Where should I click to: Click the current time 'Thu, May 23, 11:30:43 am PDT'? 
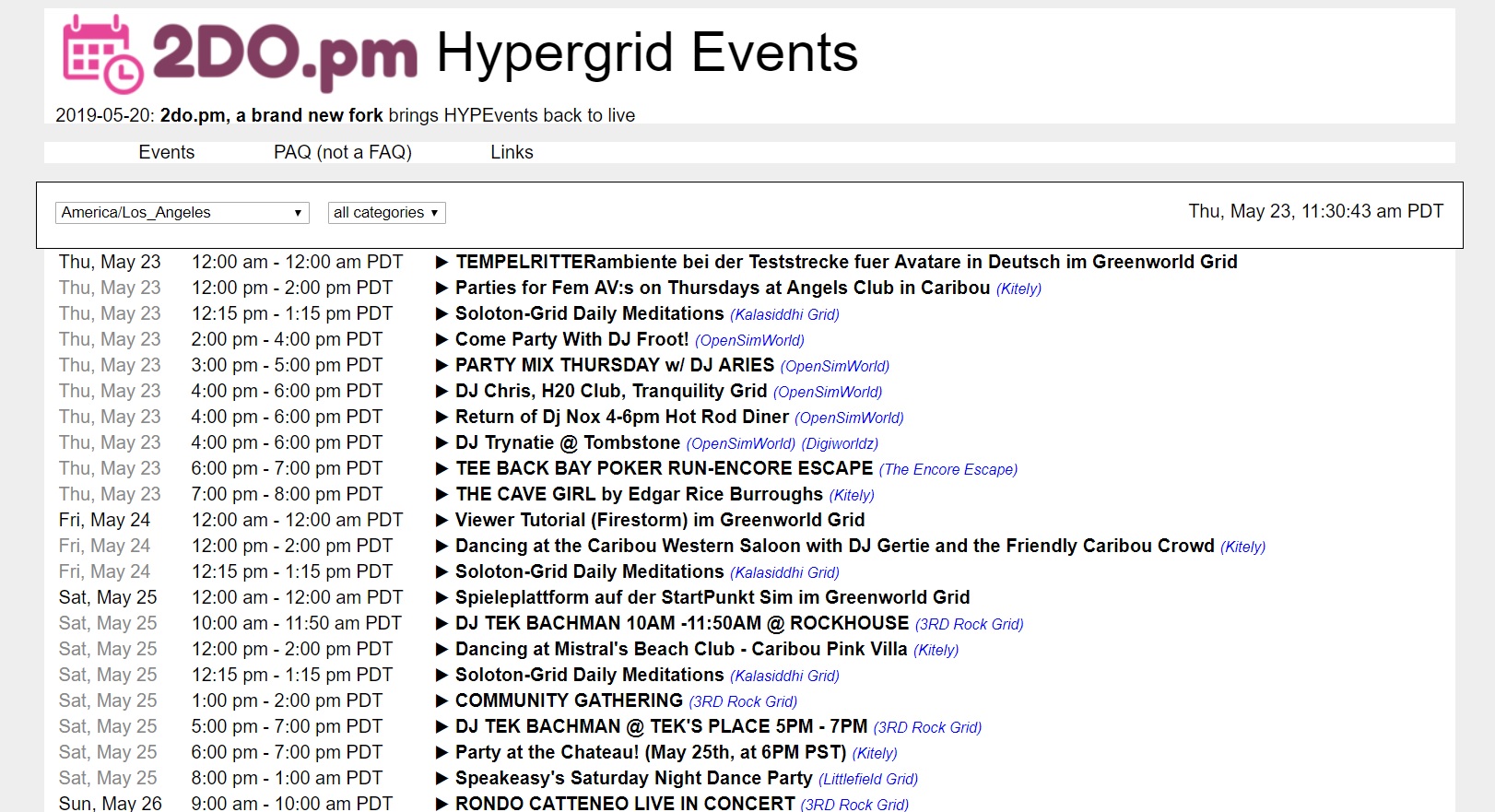[1316, 211]
